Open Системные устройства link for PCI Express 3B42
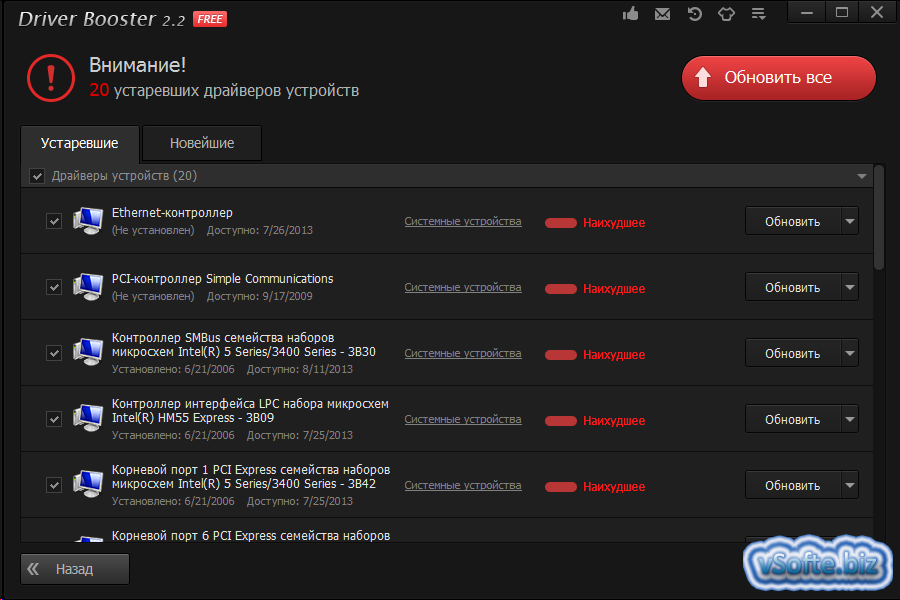The image size is (900, 600). click(x=463, y=485)
